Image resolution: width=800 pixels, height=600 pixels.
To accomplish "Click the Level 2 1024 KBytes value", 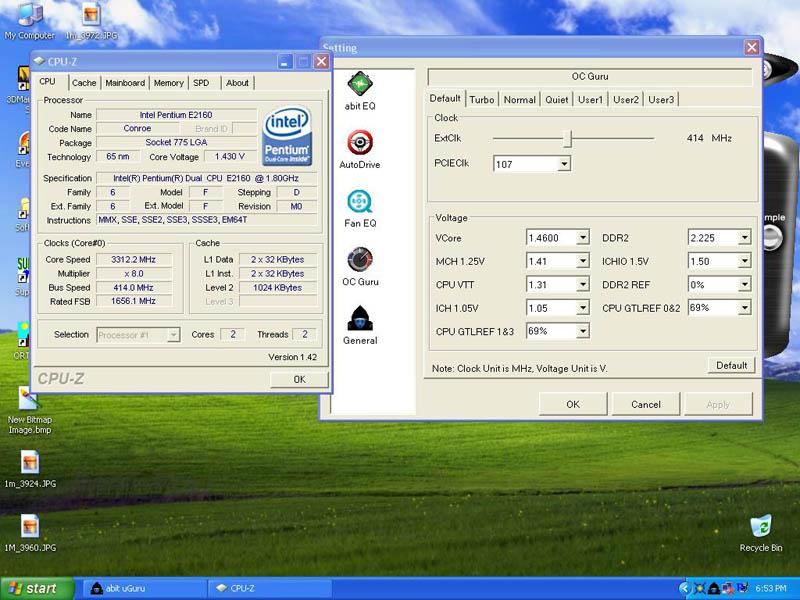I will [x=278, y=287].
